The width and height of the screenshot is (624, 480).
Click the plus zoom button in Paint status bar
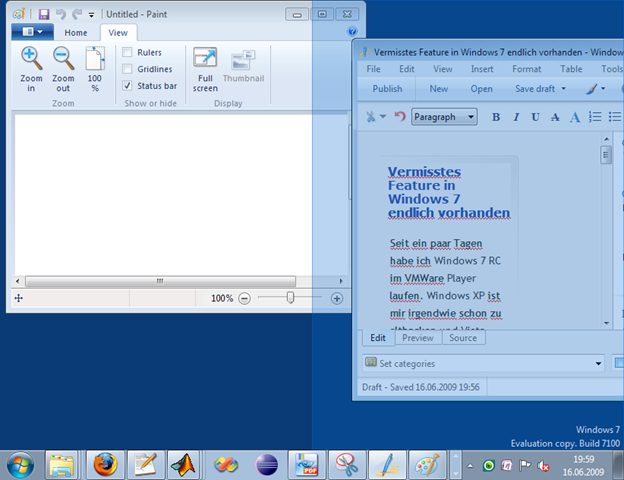(x=337, y=298)
